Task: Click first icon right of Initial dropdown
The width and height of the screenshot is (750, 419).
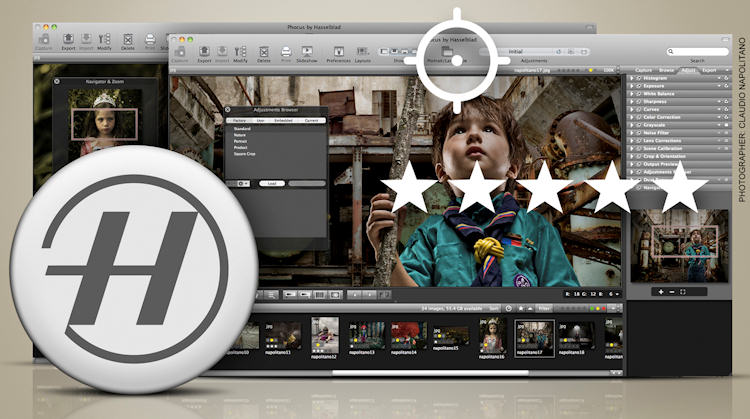Action: [559, 51]
